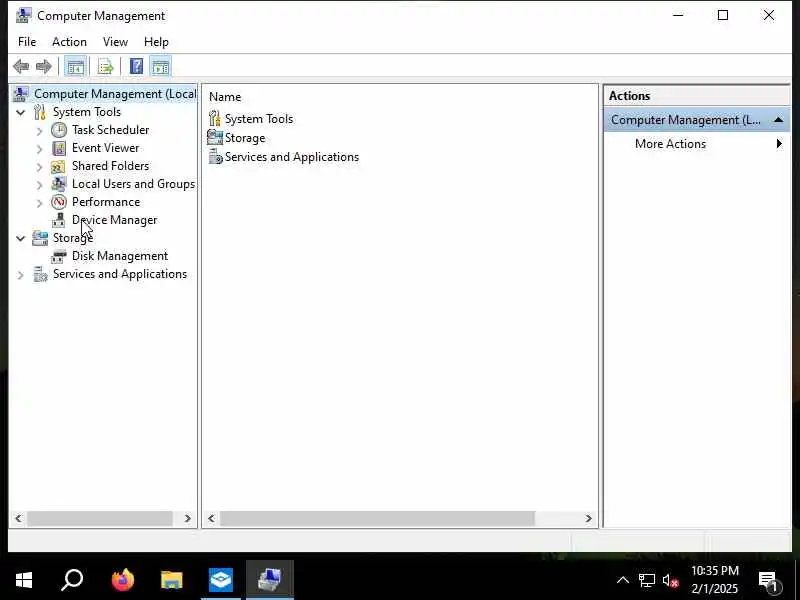800x600 pixels.
Task: Click the Disk Management drive icon
Action: click(59, 256)
